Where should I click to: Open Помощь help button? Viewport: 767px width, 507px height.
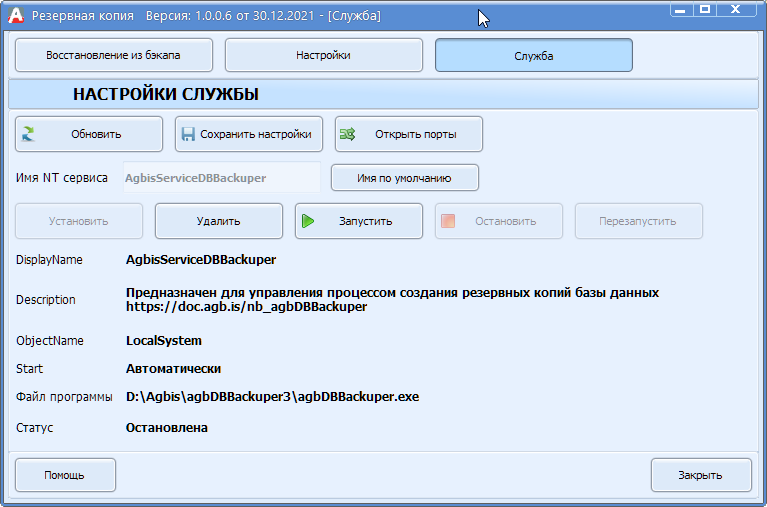66,475
